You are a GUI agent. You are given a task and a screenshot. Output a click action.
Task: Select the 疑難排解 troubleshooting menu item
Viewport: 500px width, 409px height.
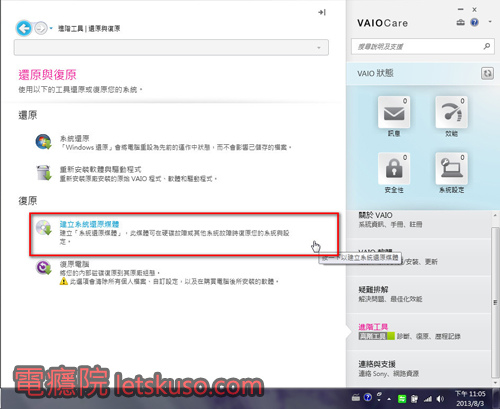[x=419, y=295]
